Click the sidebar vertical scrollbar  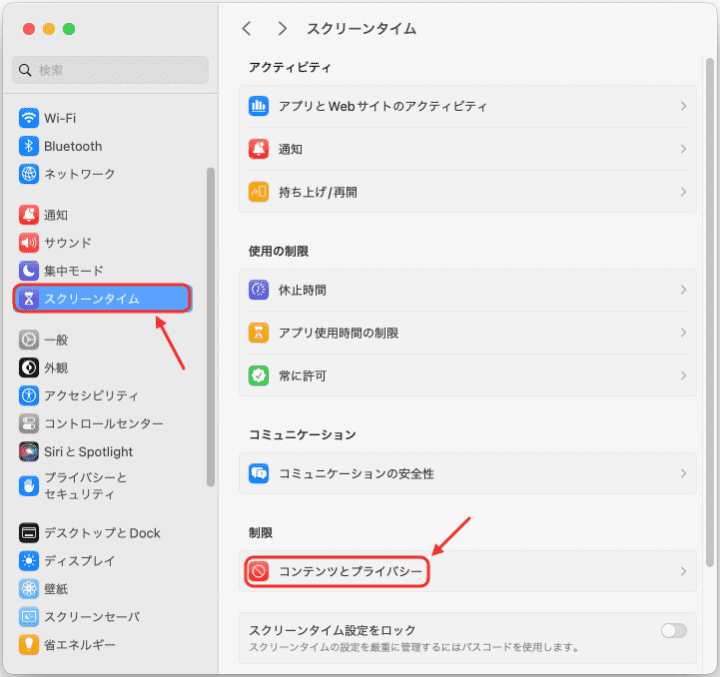[x=211, y=327]
